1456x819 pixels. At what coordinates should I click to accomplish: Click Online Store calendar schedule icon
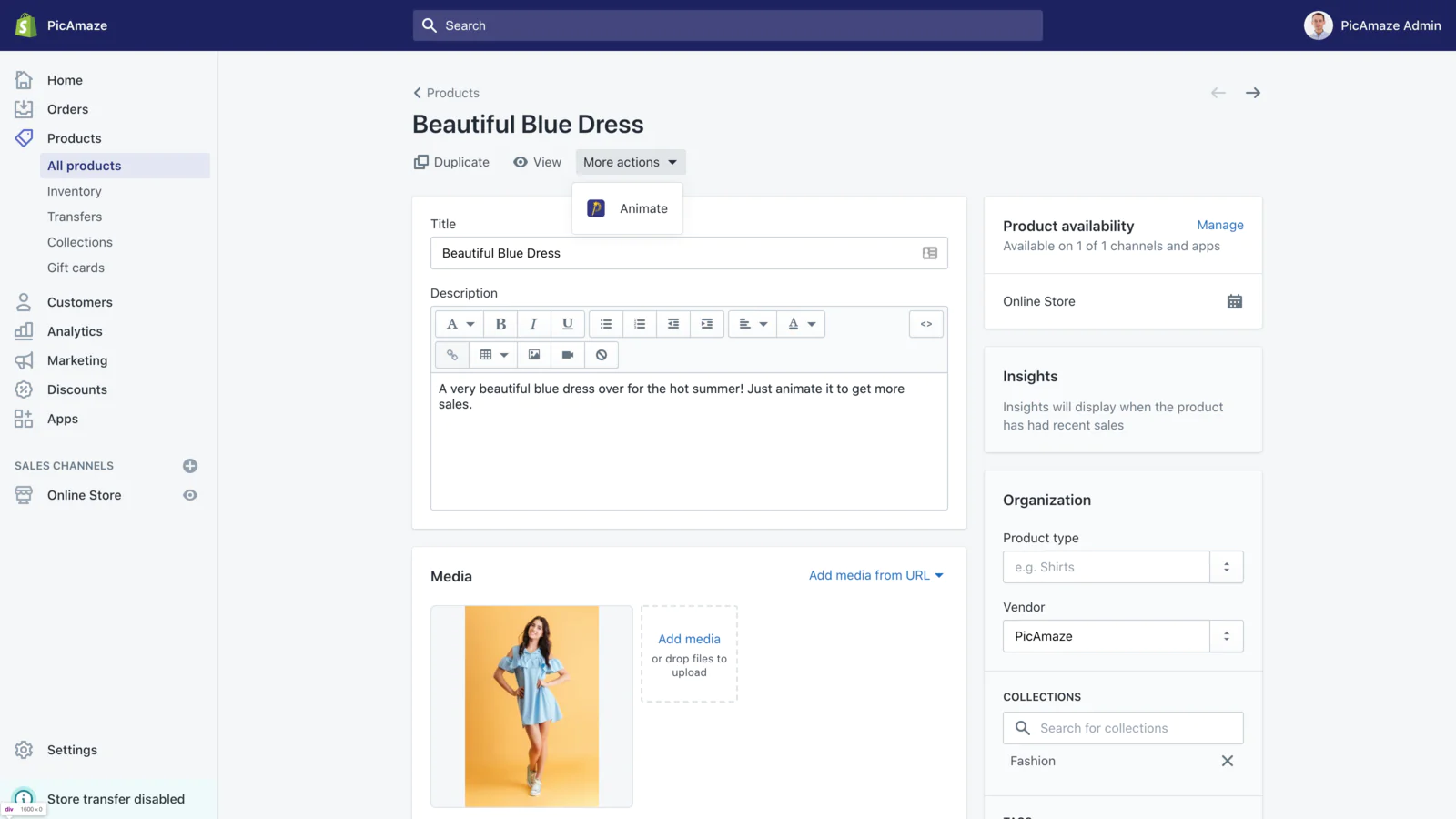click(1235, 301)
